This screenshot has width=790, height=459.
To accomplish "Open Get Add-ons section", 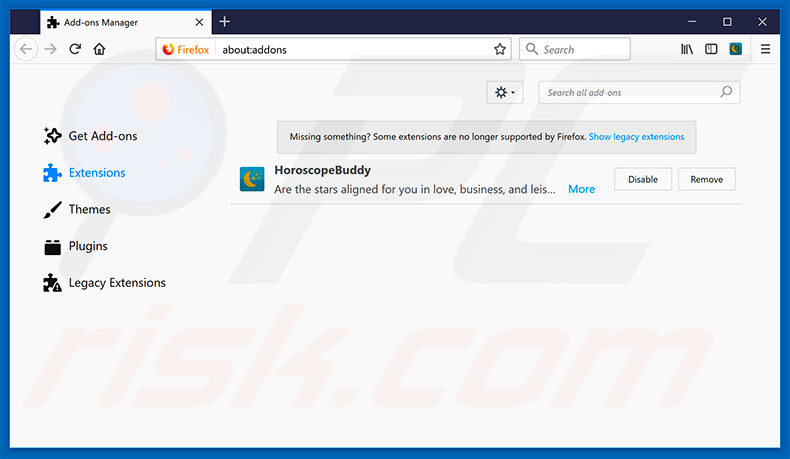I will click(90, 136).
